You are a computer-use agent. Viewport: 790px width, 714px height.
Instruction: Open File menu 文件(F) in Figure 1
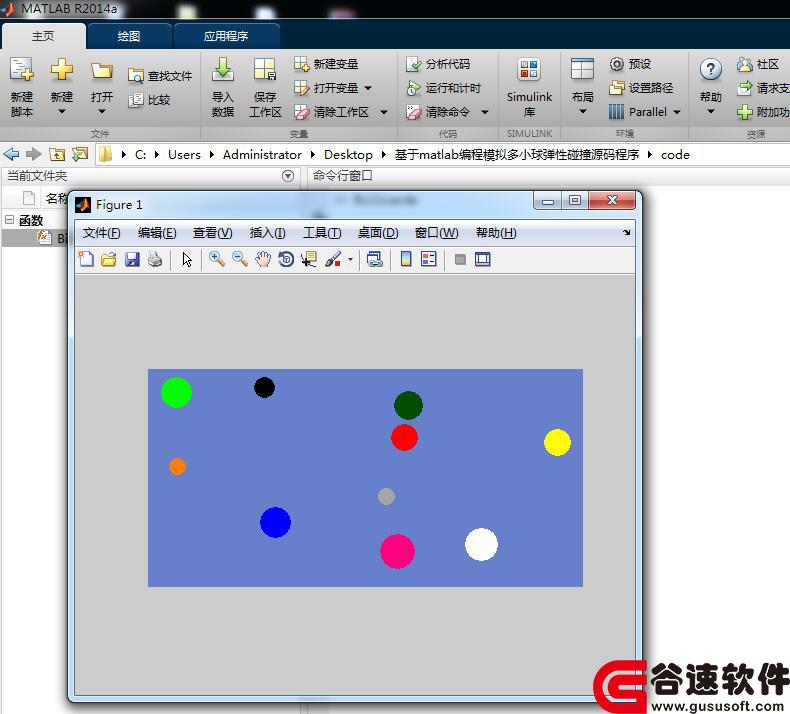(x=101, y=233)
